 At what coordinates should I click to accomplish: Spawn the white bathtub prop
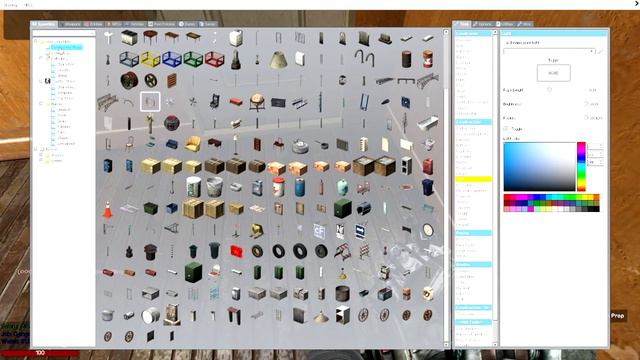coord(427,122)
